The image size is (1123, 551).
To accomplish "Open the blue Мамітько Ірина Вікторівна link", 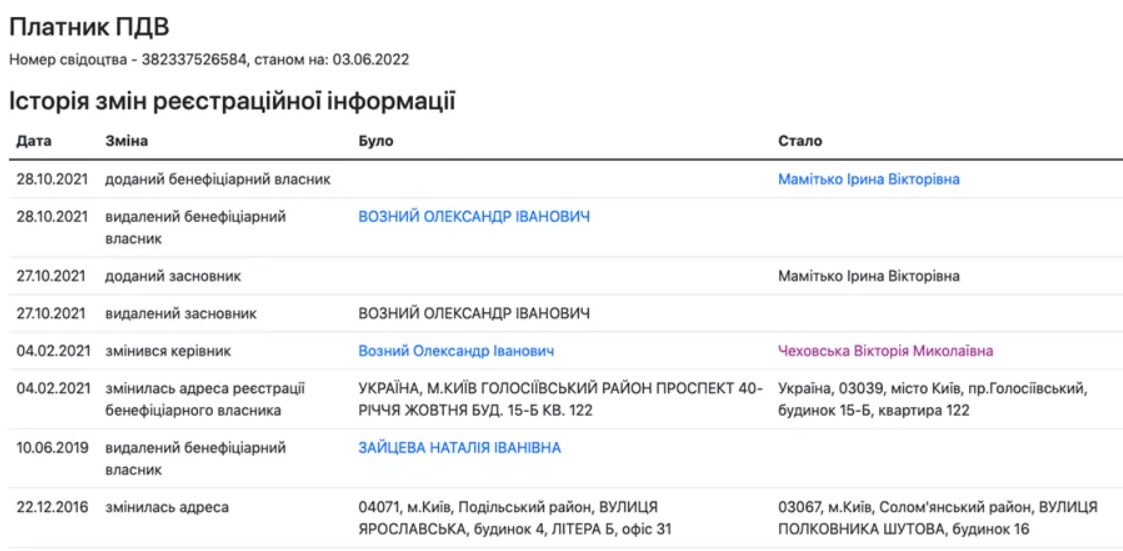I will coord(868,180).
